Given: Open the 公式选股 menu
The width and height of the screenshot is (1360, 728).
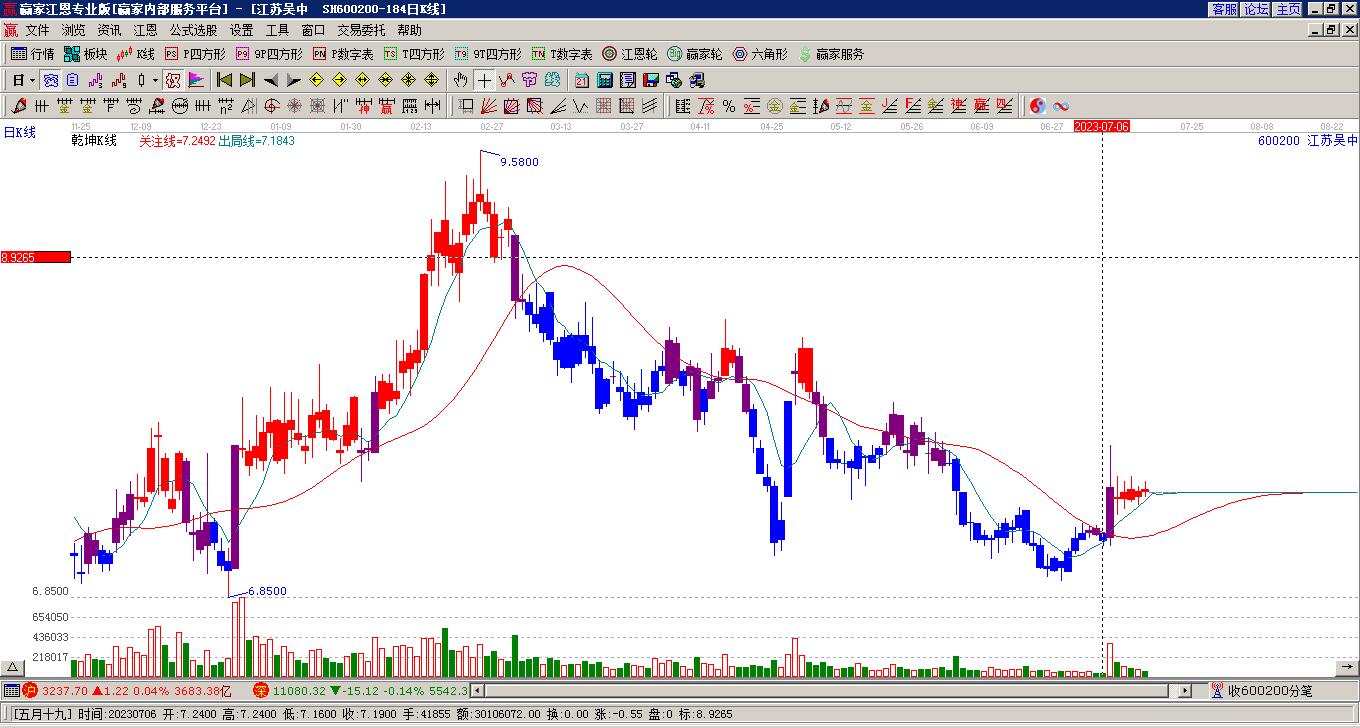Looking at the screenshot, I should click(x=193, y=30).
